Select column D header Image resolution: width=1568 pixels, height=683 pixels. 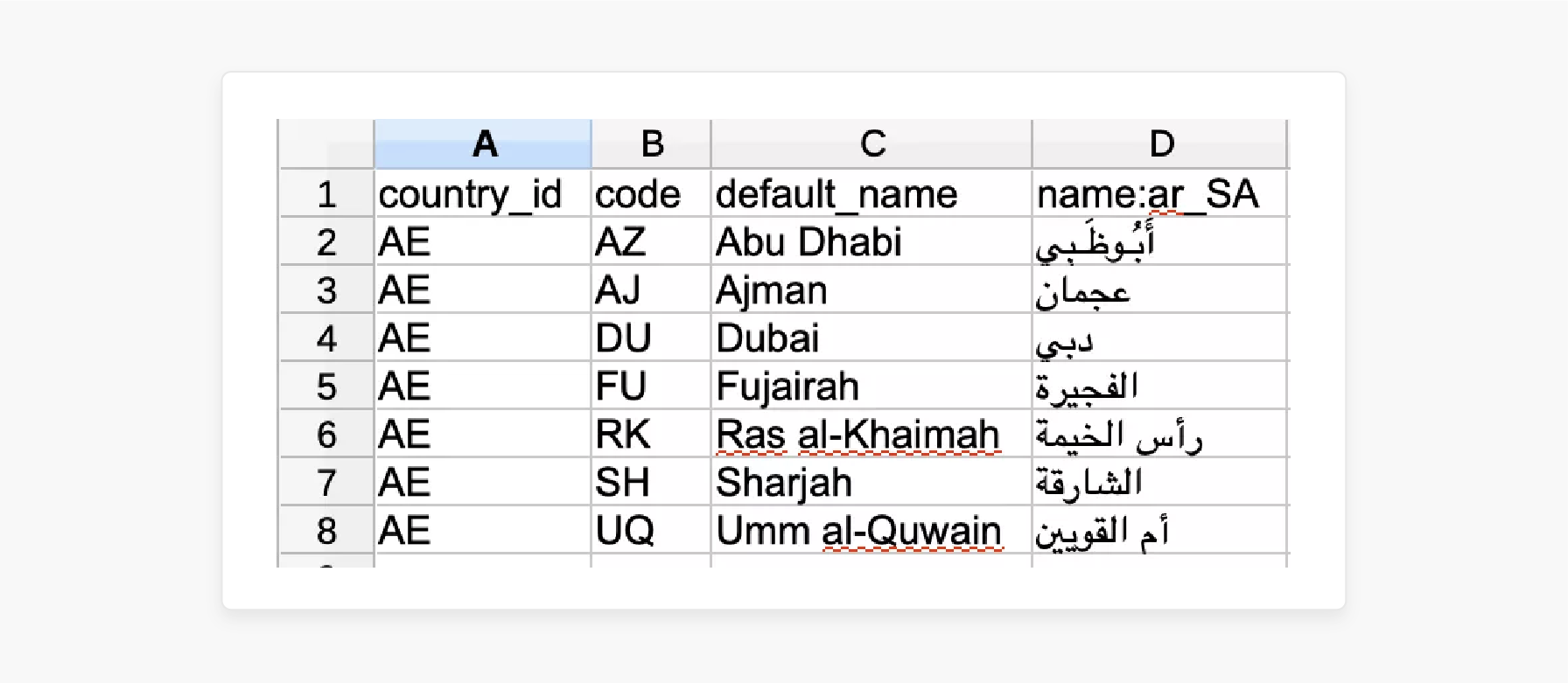coord(1159,143)
